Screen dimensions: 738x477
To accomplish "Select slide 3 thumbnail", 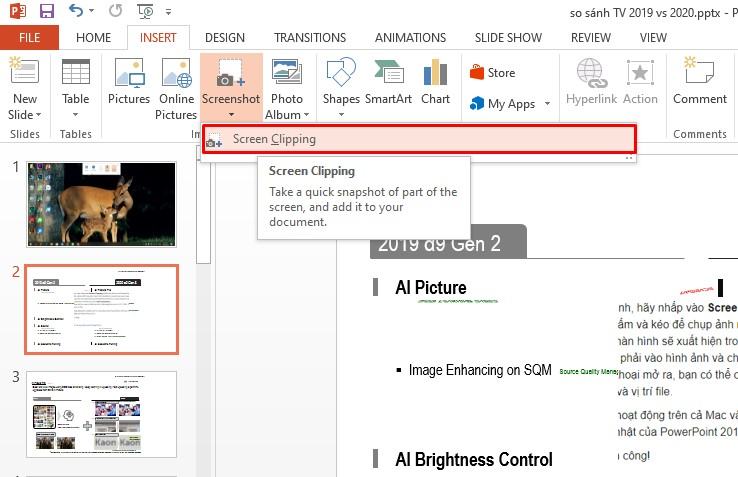I will point(102,414).
